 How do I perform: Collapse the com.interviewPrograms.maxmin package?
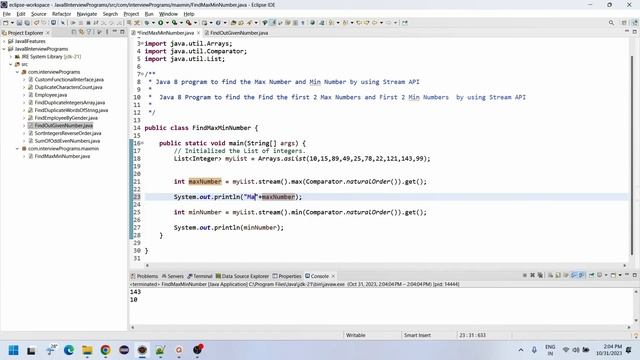click(17, 149)
